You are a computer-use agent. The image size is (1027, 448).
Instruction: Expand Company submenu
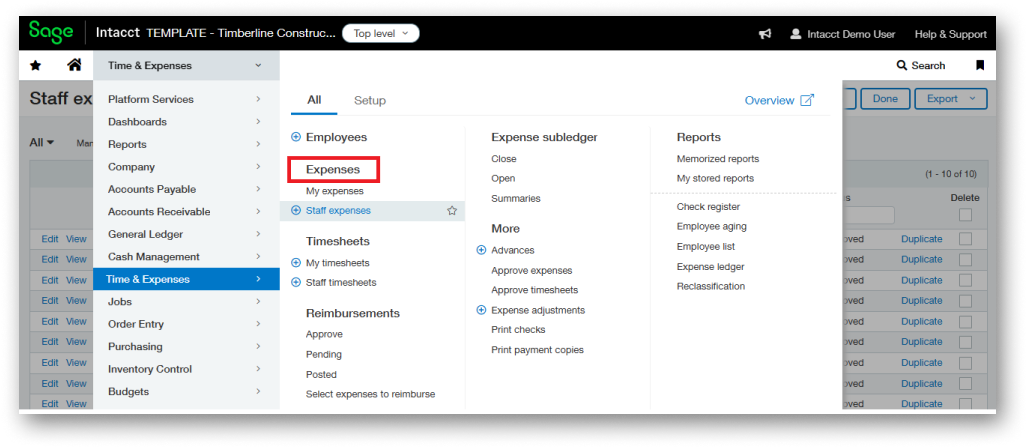tap(258, 166)
